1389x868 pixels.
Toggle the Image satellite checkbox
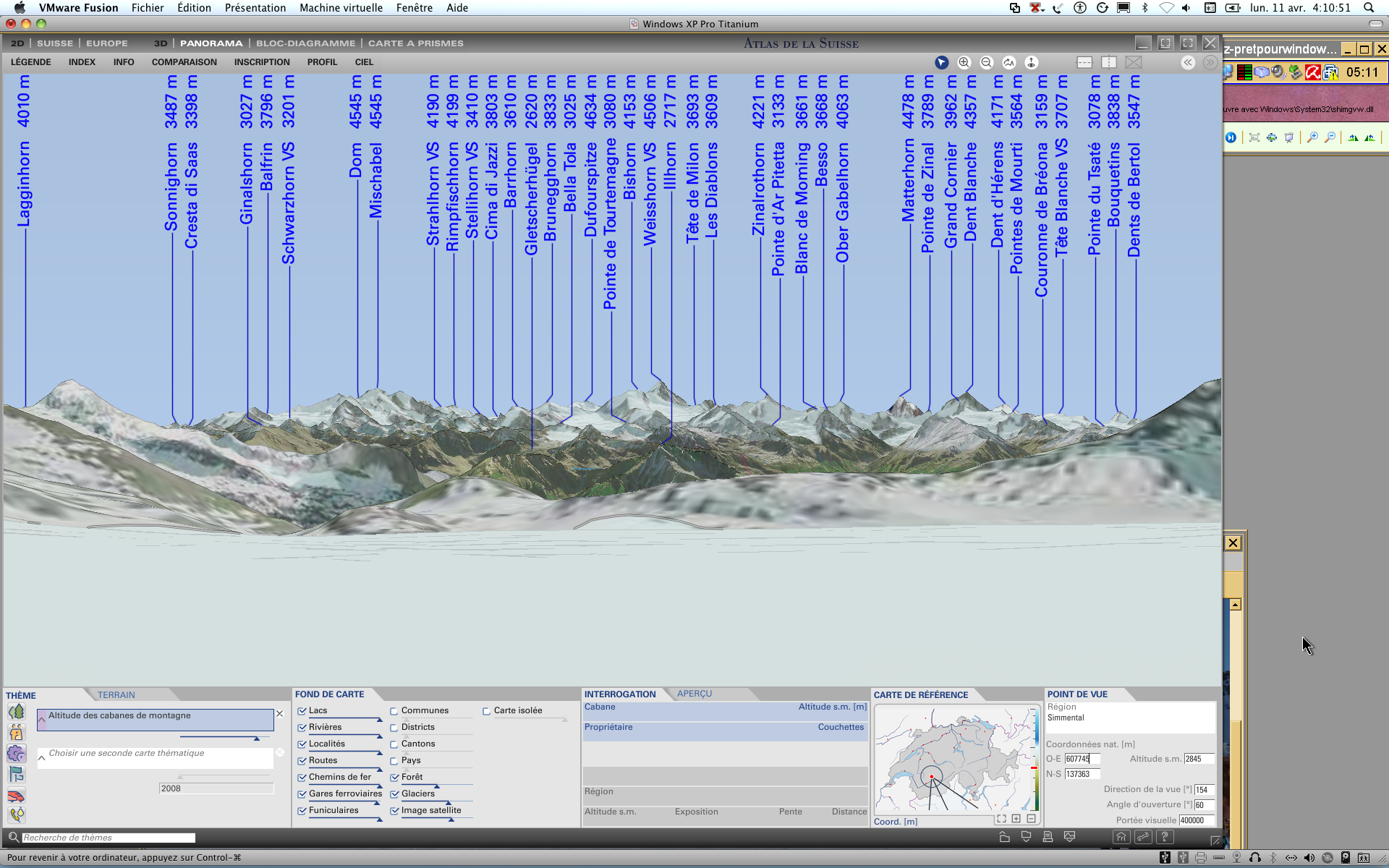pyautogui.click(x=394, y=811)
